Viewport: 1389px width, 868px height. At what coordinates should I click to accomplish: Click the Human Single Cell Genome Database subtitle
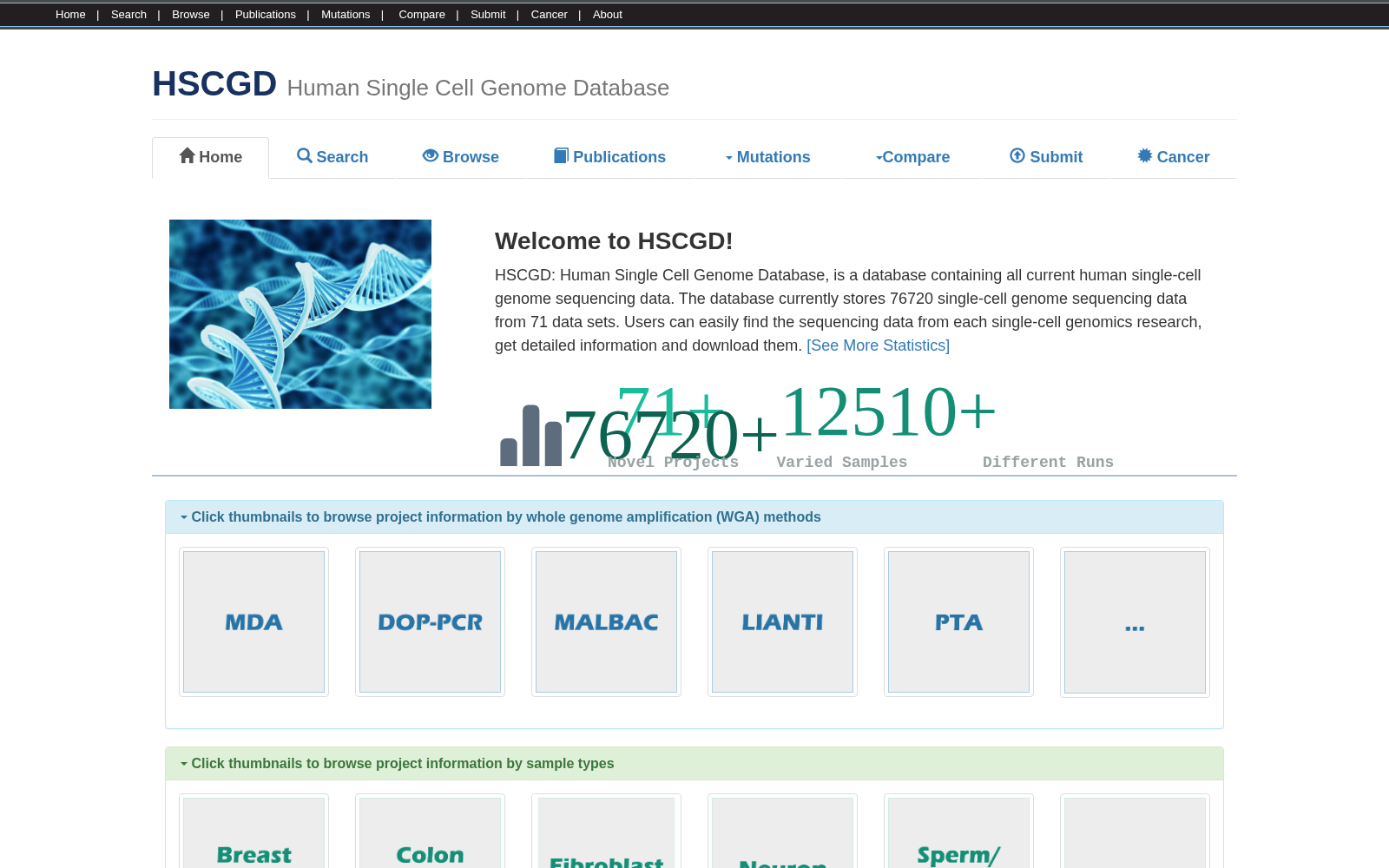point(478,89)
